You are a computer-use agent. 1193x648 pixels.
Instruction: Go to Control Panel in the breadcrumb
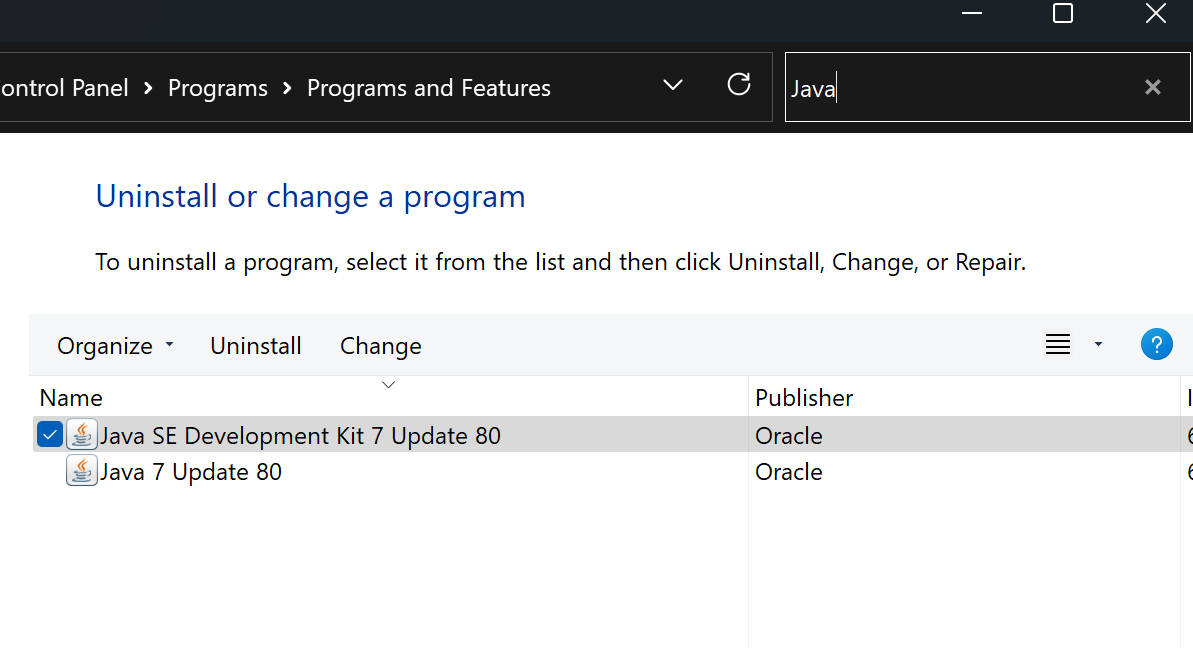coord(65,88)
